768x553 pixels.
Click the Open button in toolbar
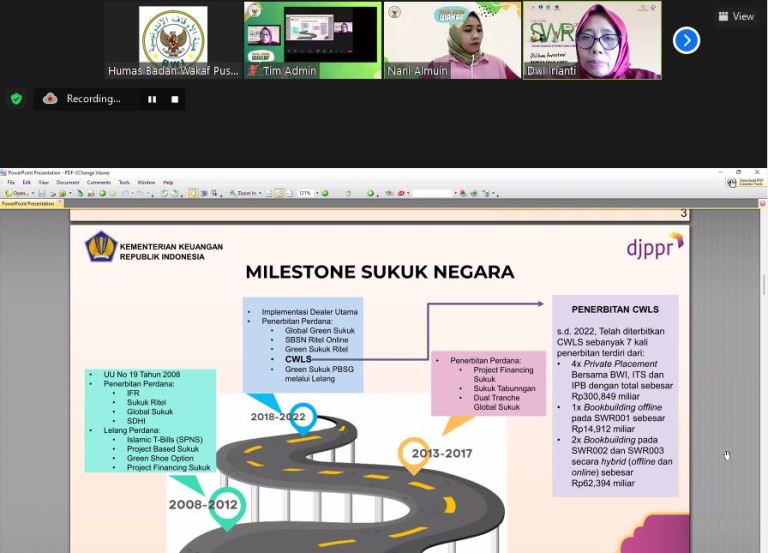[19, 193]
